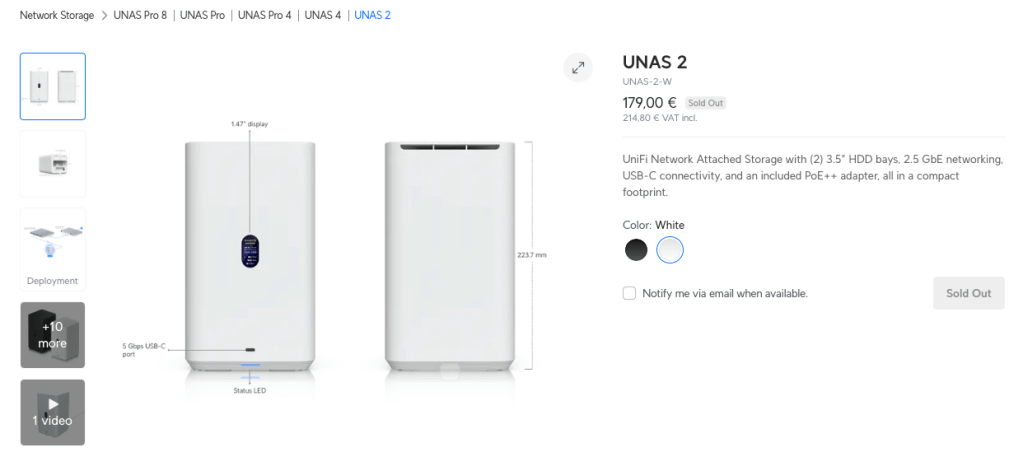
Task: Switch to the UNAS Pro tab
Action: [202, 15]
